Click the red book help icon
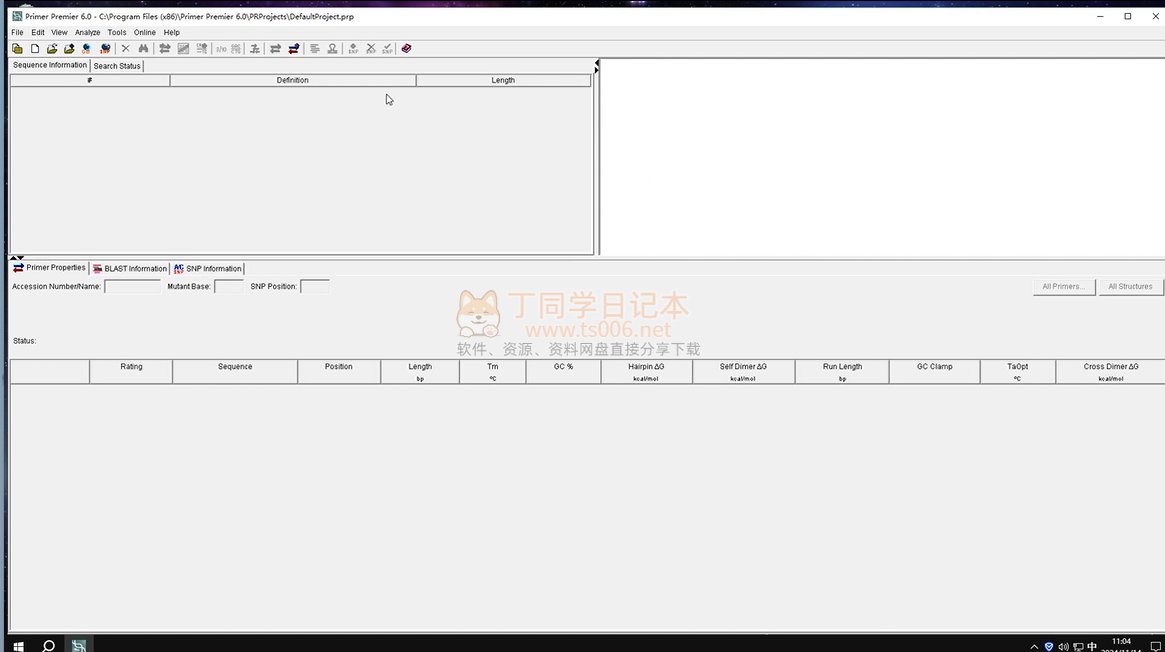1165x652 pixels. [406, 48]
